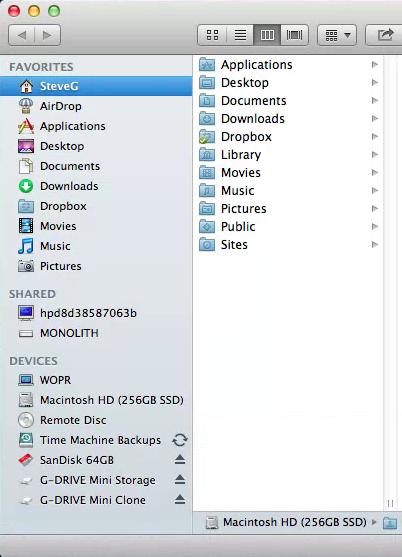Click Macintosh HD in the path bar
Image resolution: width=402 pixels, height=557 pixels.
[286, 522]
